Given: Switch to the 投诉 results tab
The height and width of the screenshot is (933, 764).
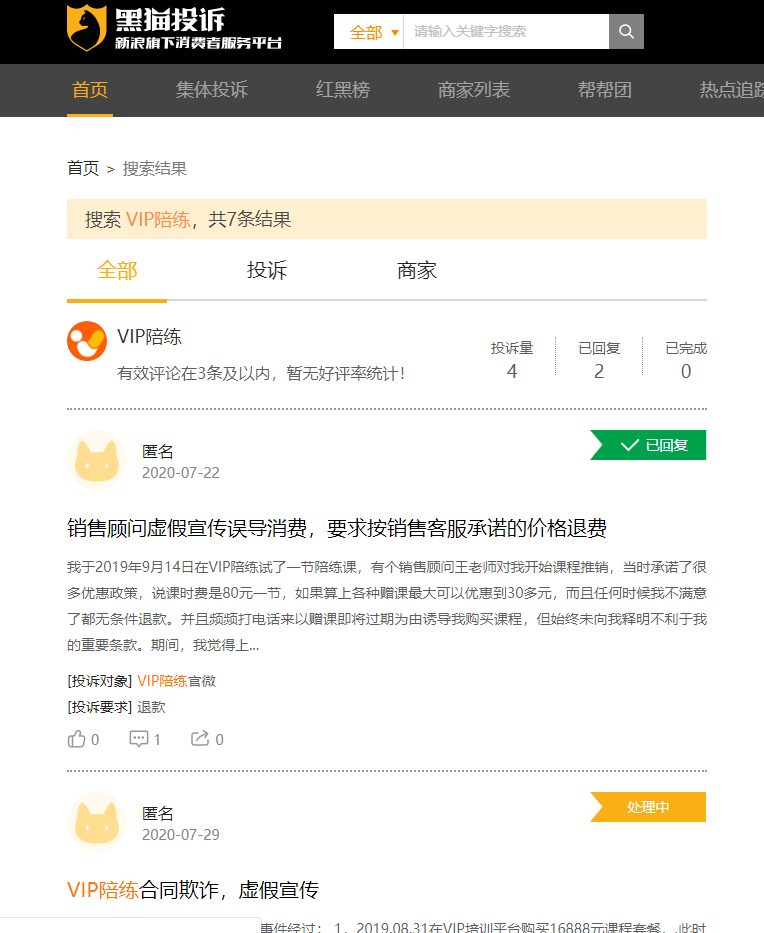Looking at the screenshot, I should [x=267, y=271].
